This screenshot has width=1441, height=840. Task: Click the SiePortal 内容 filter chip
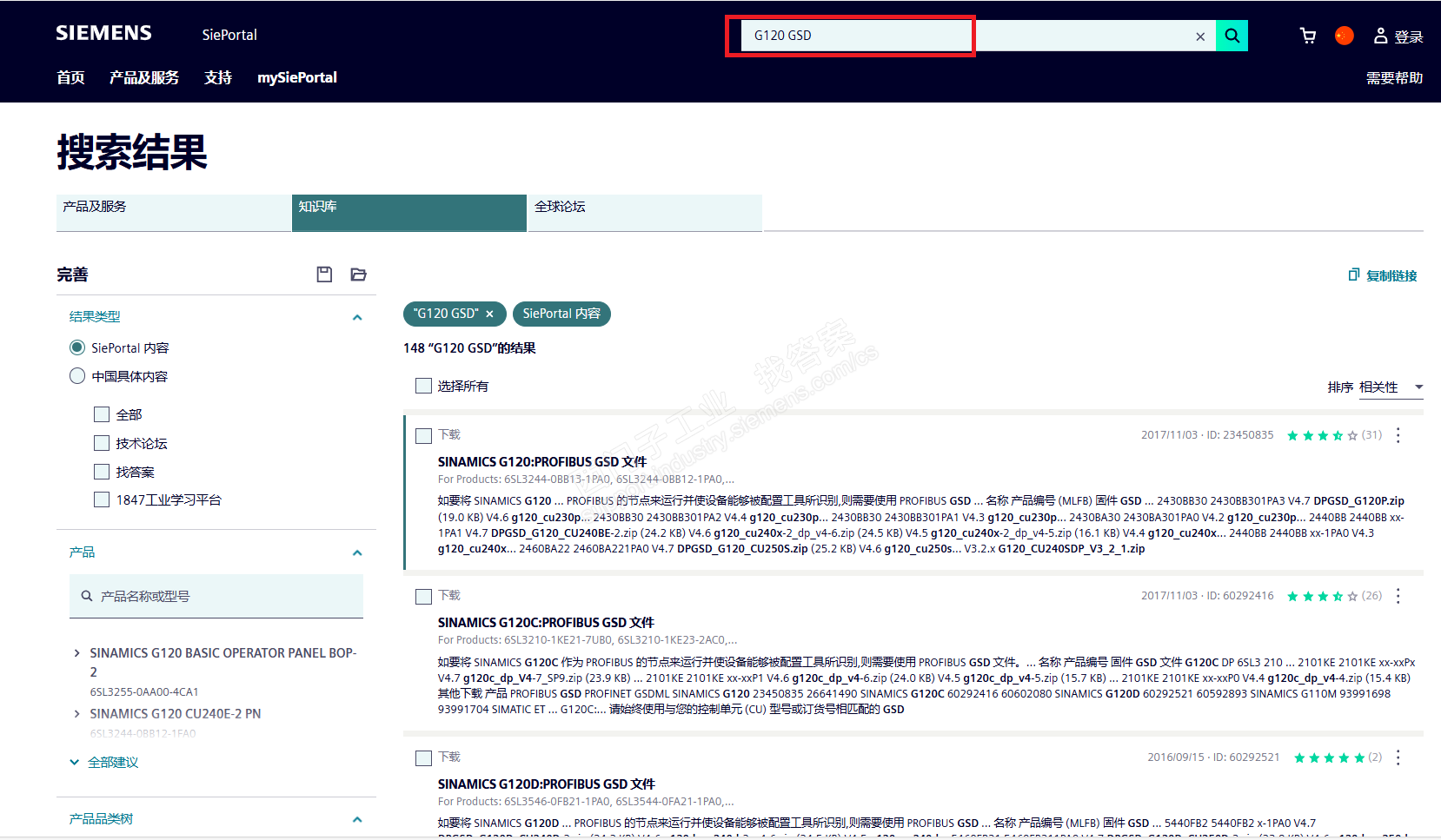[x=561, y=314]
